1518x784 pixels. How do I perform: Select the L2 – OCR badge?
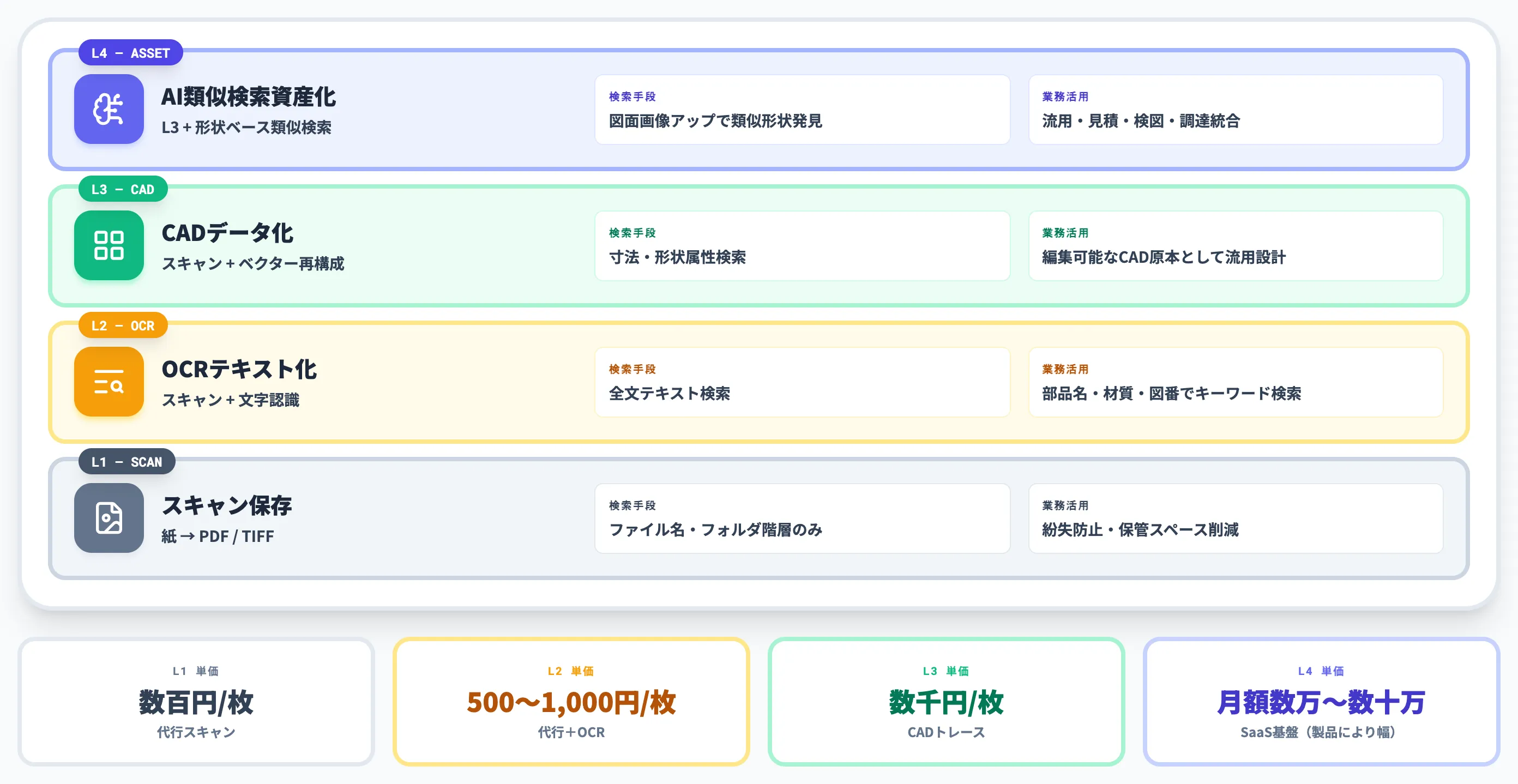(123, 325)
